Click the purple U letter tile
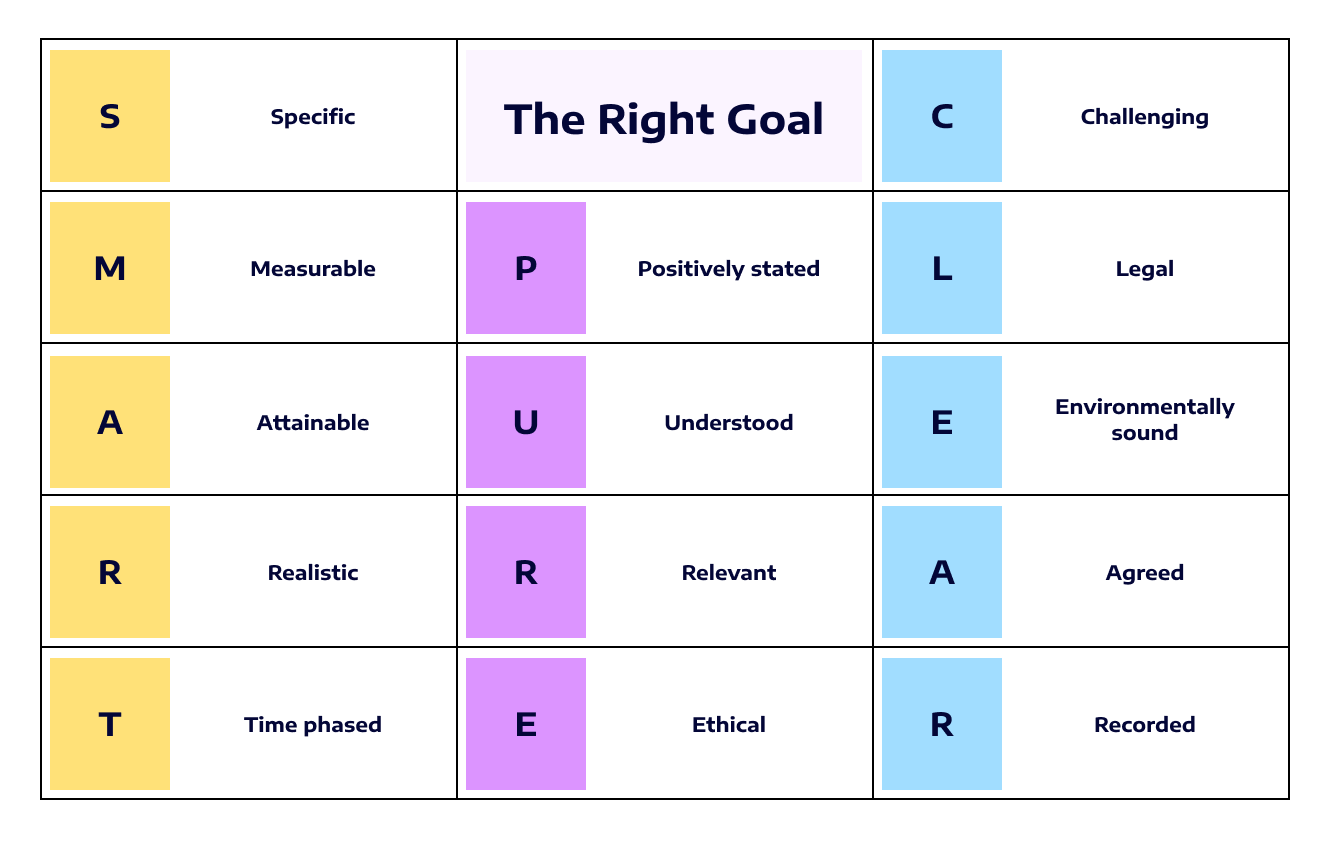The height and width of the screenshot is (844, 1328). tap(526, 422)
